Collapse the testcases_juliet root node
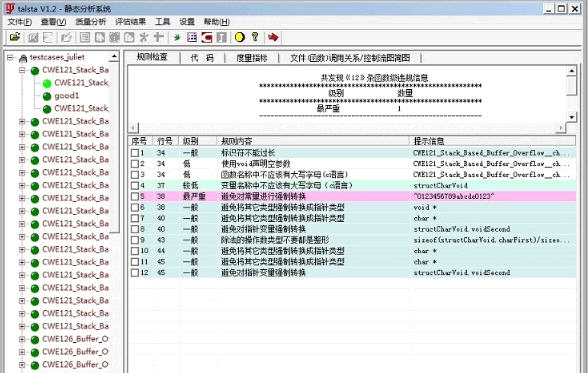The height and width of the screenshot is (373, 588). point(10,57)
